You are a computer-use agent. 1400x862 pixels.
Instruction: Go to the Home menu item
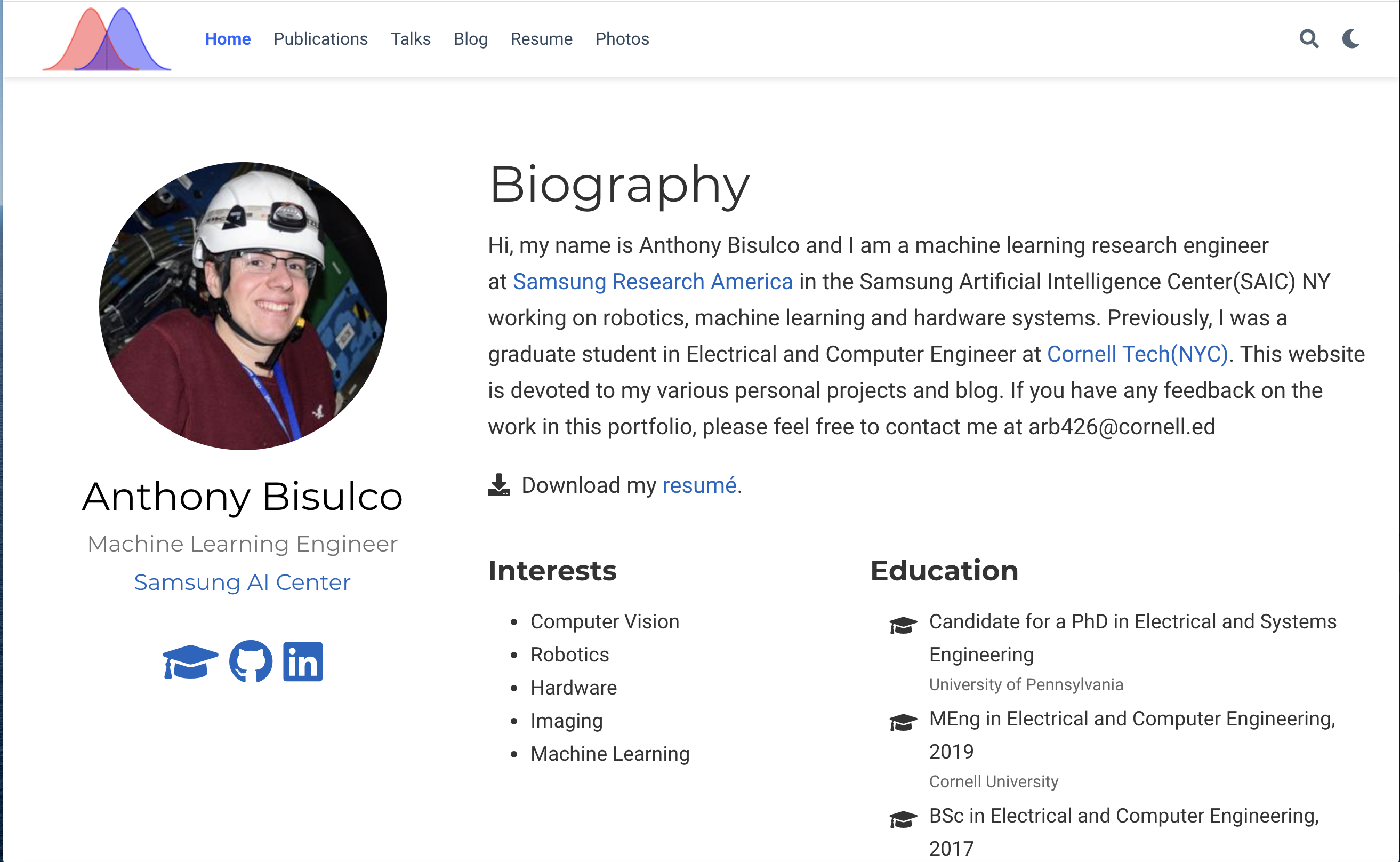[x=227, y=39]
